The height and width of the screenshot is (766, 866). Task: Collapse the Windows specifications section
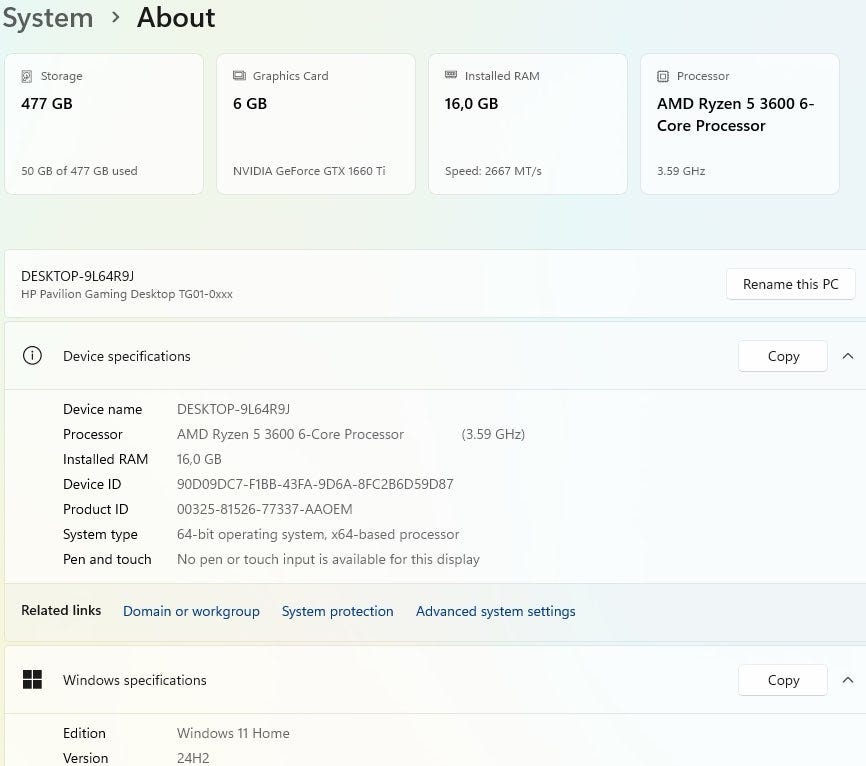(x=847, y=680)
